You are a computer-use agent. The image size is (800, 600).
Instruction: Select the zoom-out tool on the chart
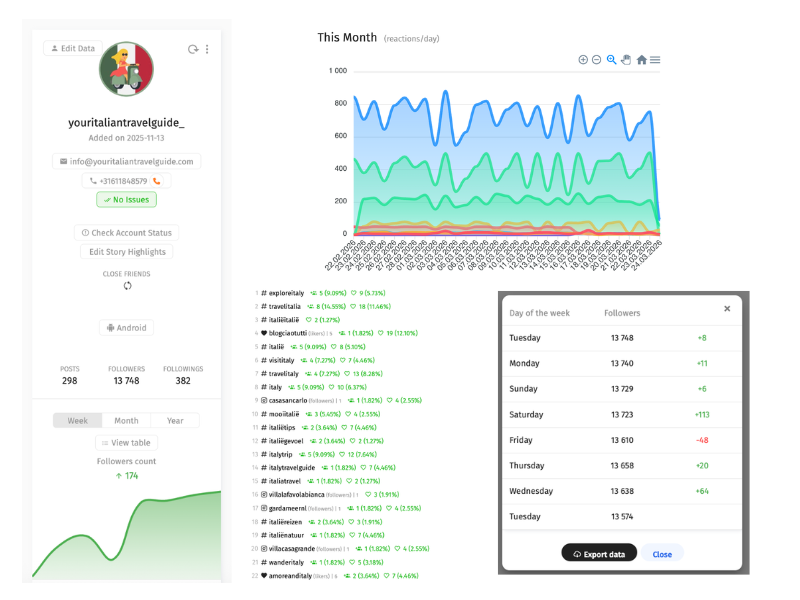click(597, 60)
